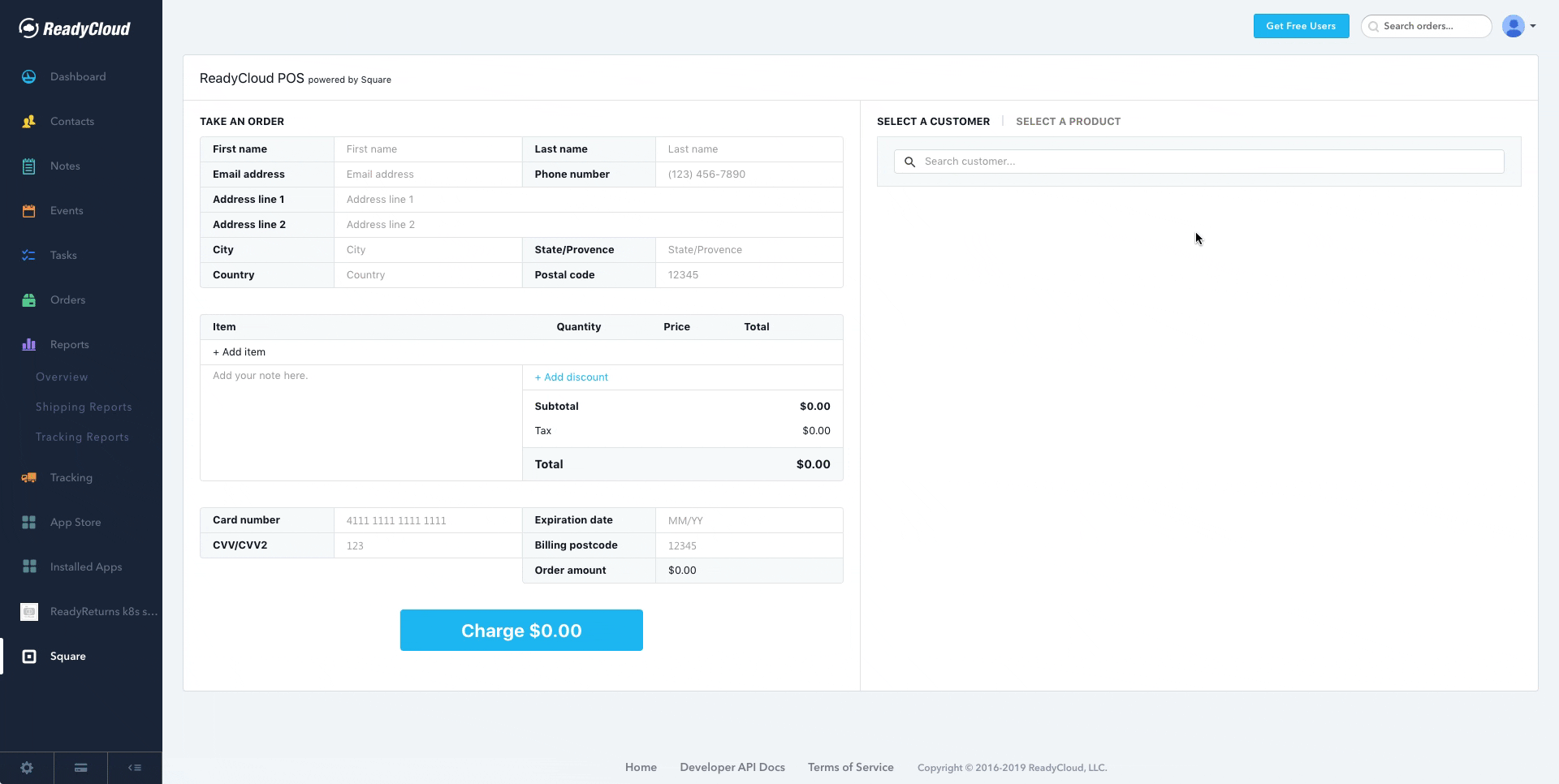Image resolution: width=1559 pixels, height=784 pixels.
Task: Click the keyboard icon at the sidebar bottom
Action: coord(80,767)
